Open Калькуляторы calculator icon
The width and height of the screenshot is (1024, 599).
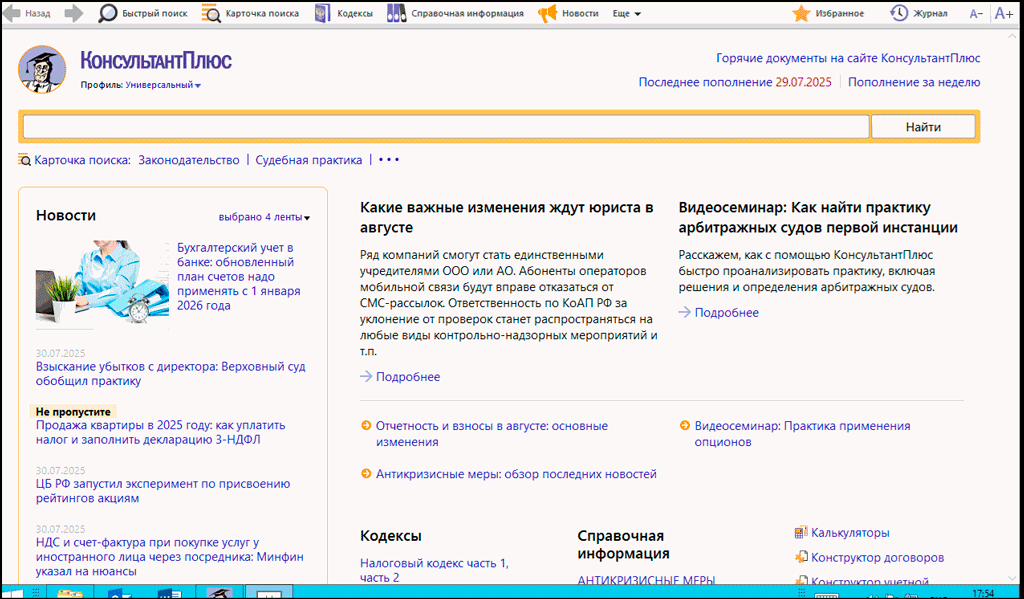[801, 533]
